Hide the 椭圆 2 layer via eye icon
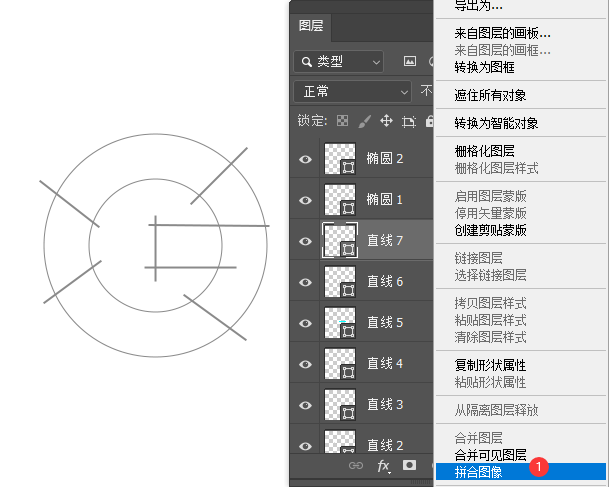Viewport: 609px width, 487px height. point(305,159)
